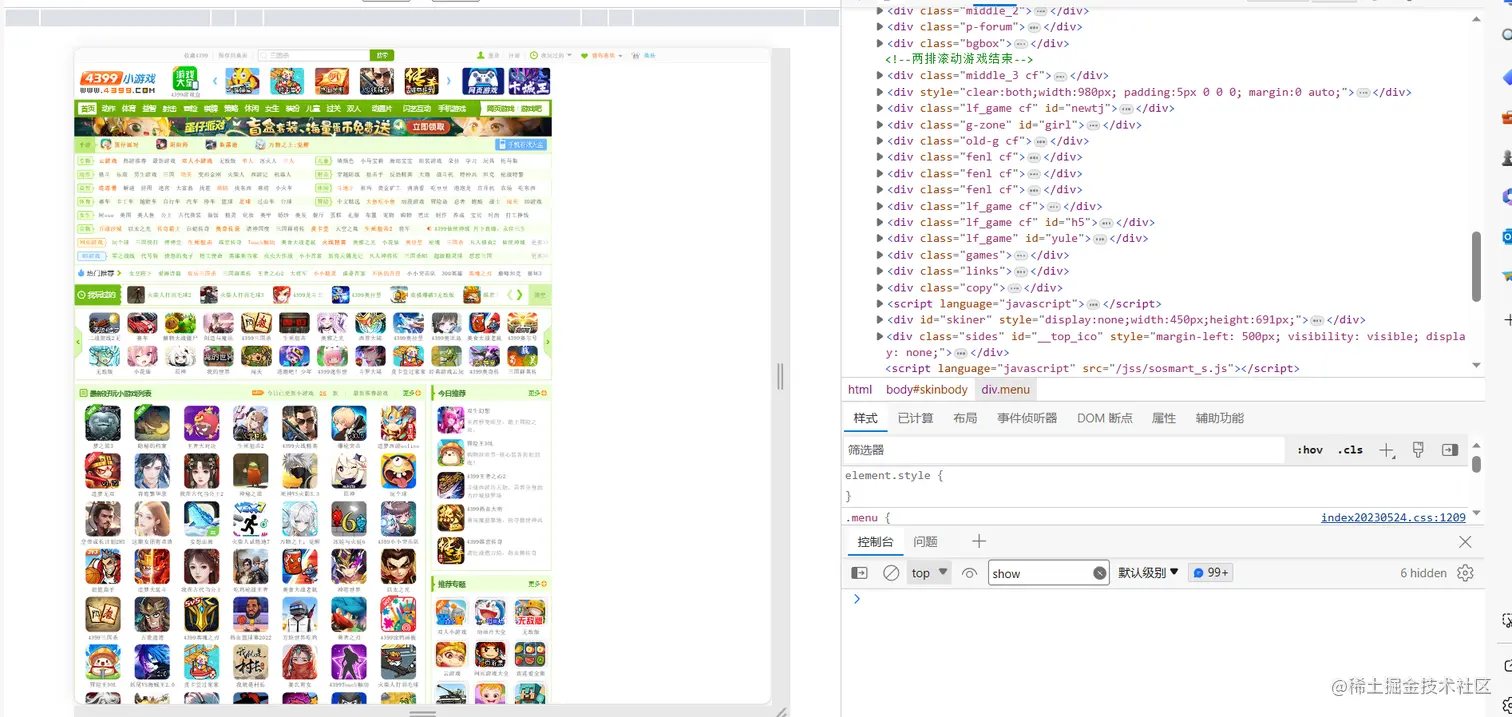Clear the console with the ban icon

pyautogui.click(x=891, y=573)
